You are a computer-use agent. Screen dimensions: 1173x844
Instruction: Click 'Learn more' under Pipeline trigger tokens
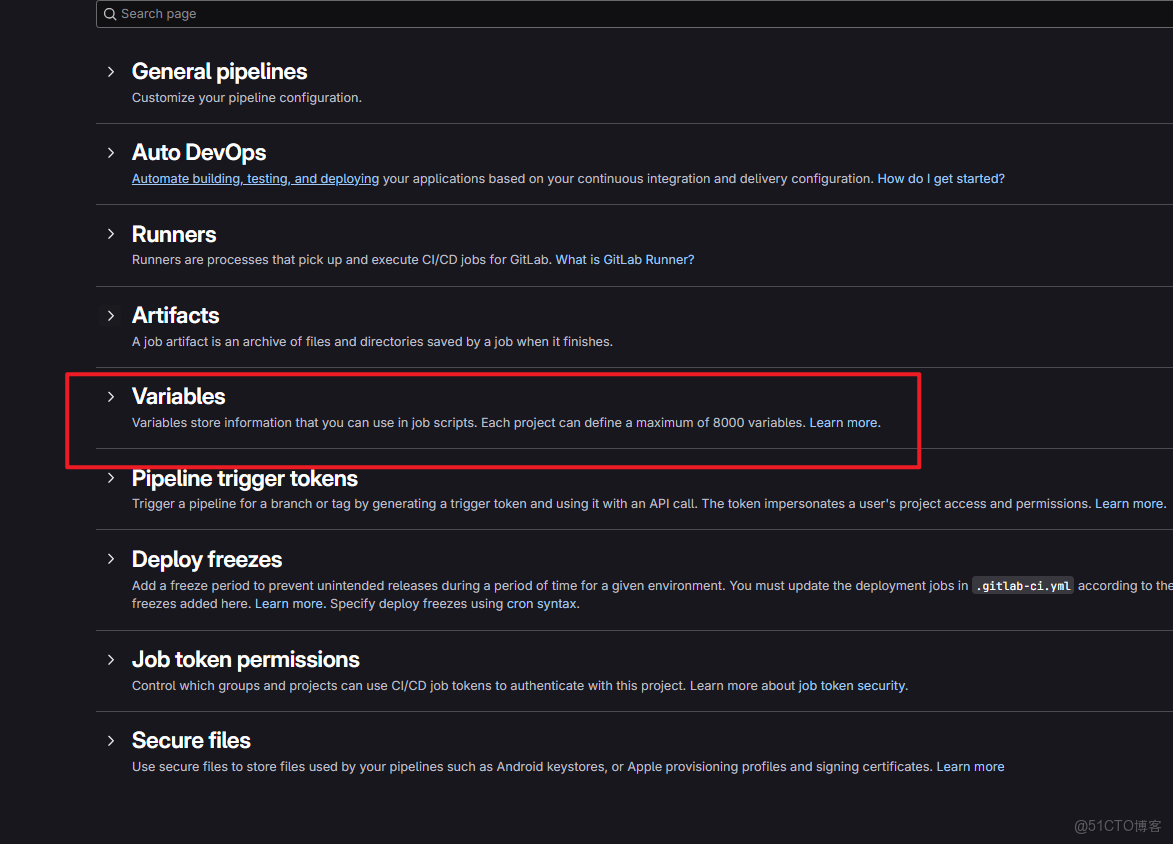pos(1129,503)
